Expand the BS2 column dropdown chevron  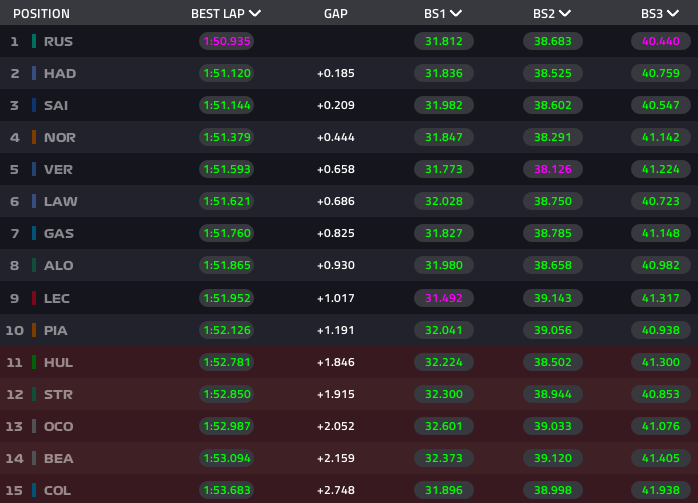tap(565, 14)
